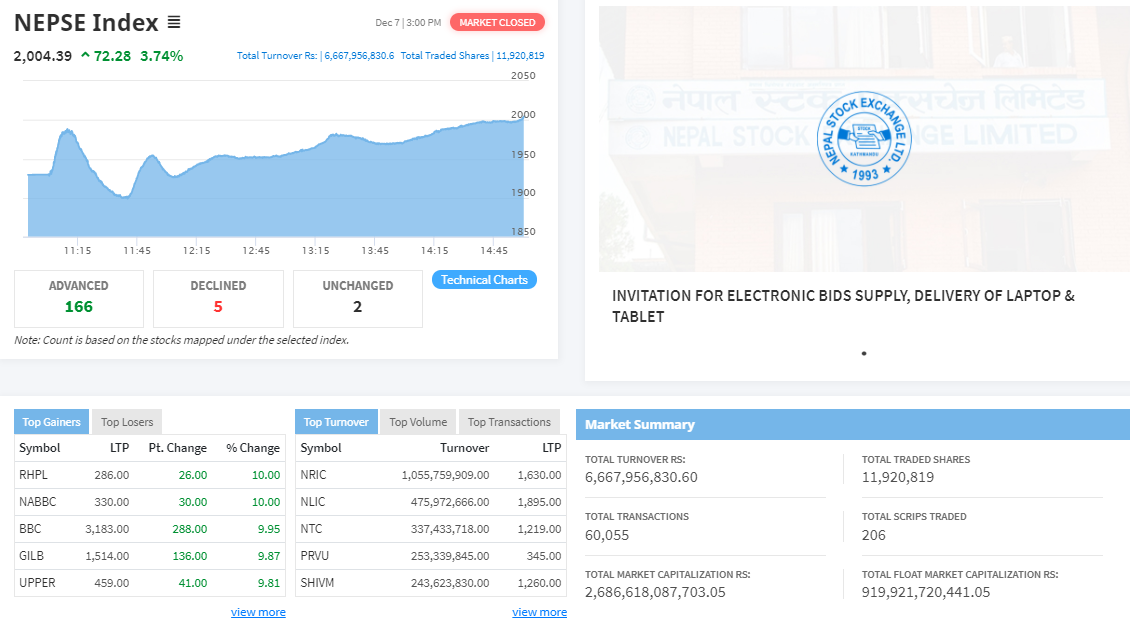Click market capitalization value 2,686,618,087,703.05

tap(655, 592)
